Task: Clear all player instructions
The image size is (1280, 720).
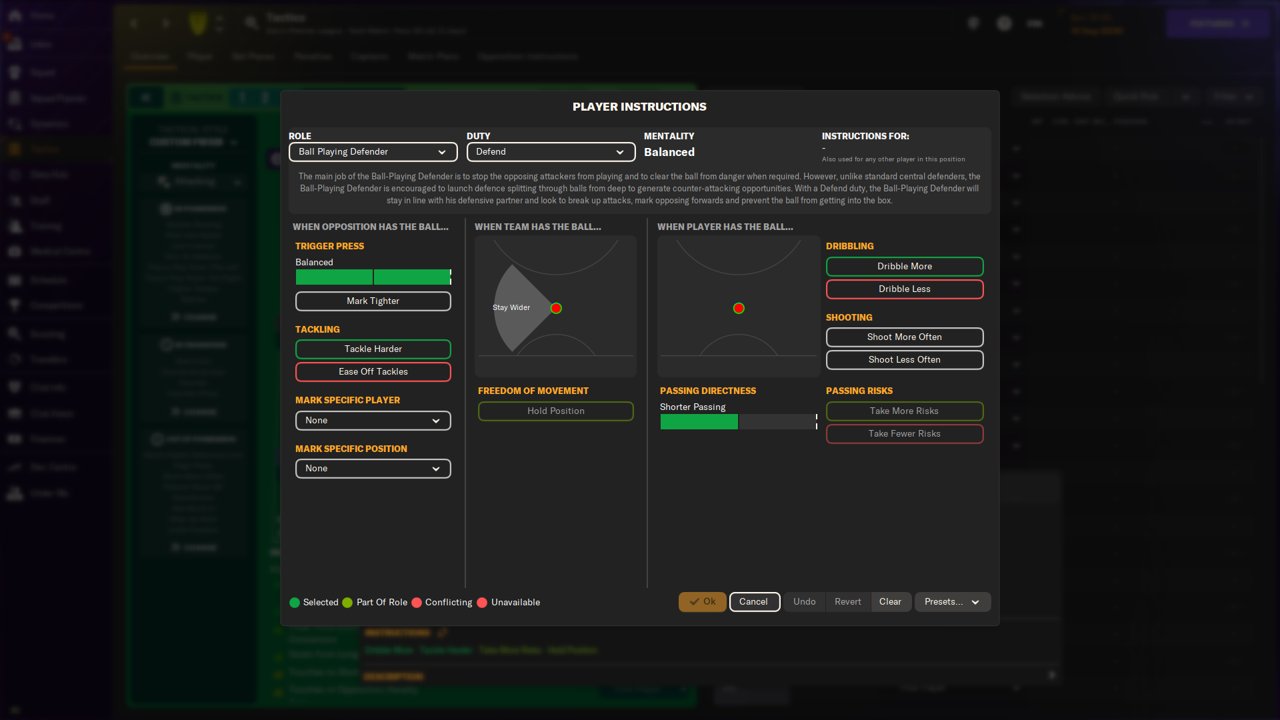Action: point(890,602)
